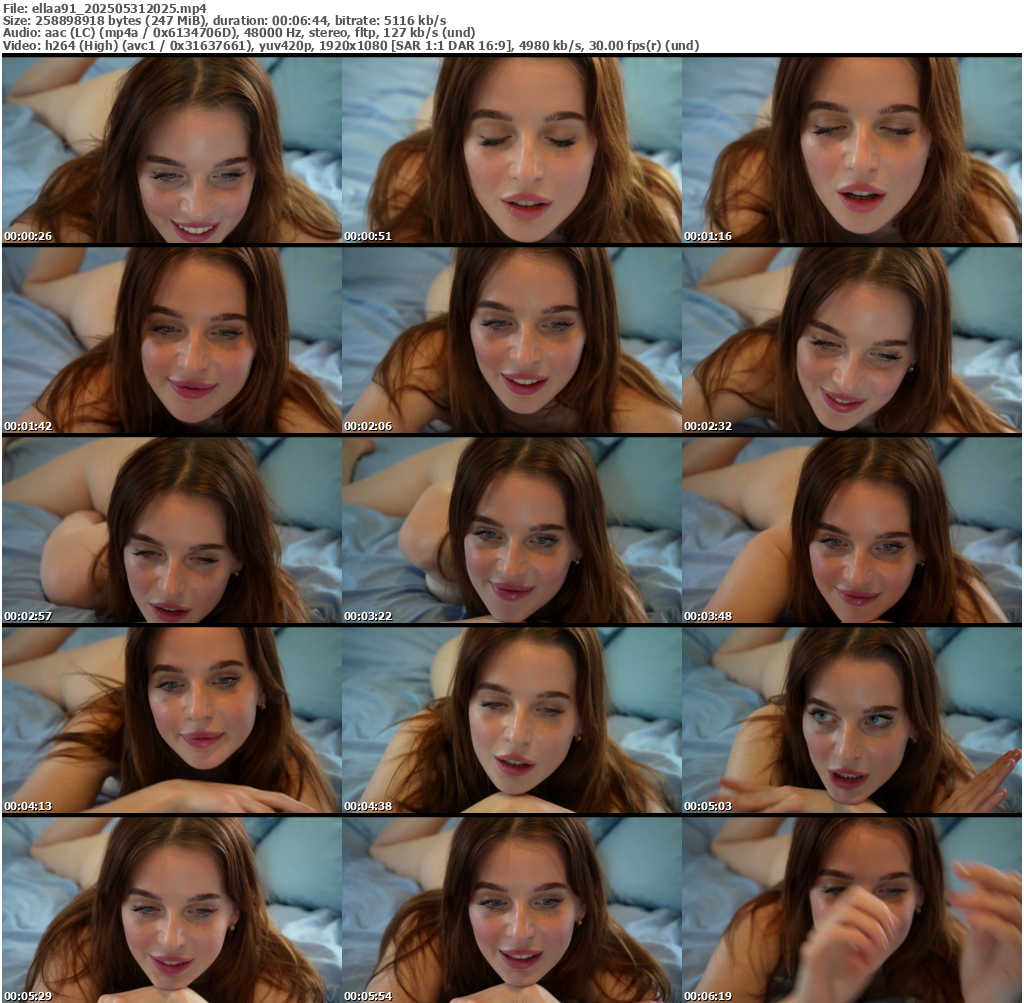The width and height of the screenshot is (1024, 1003).
Task: Select the thumbnail timestamped 00:01:16
Action: (x=852, y=150)
